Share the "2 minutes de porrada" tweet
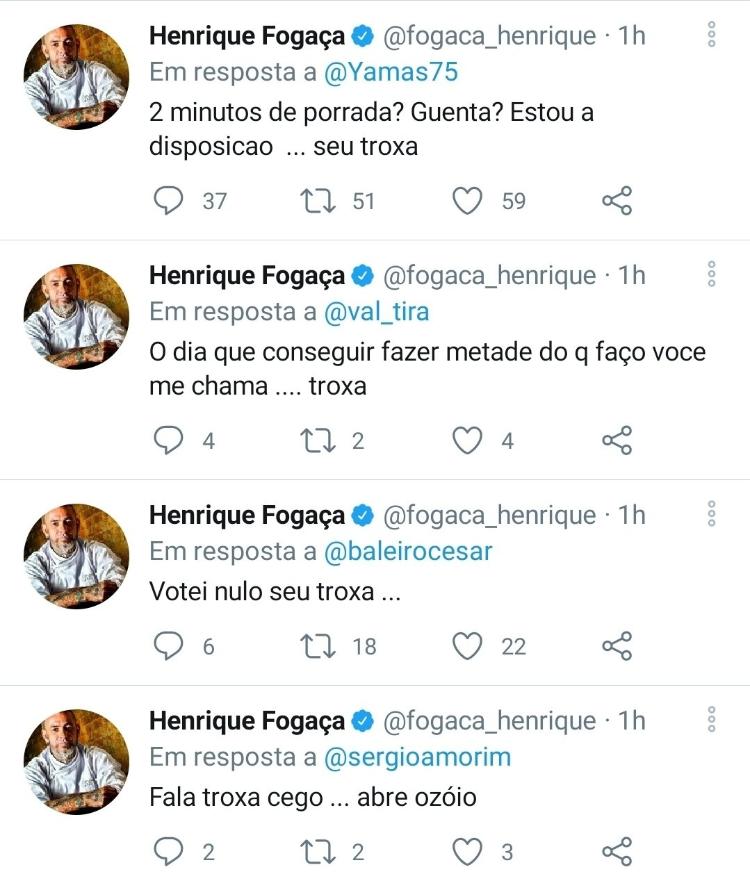Image resolution: width=750 pixels, height=890 pixels. pos(617,201)
